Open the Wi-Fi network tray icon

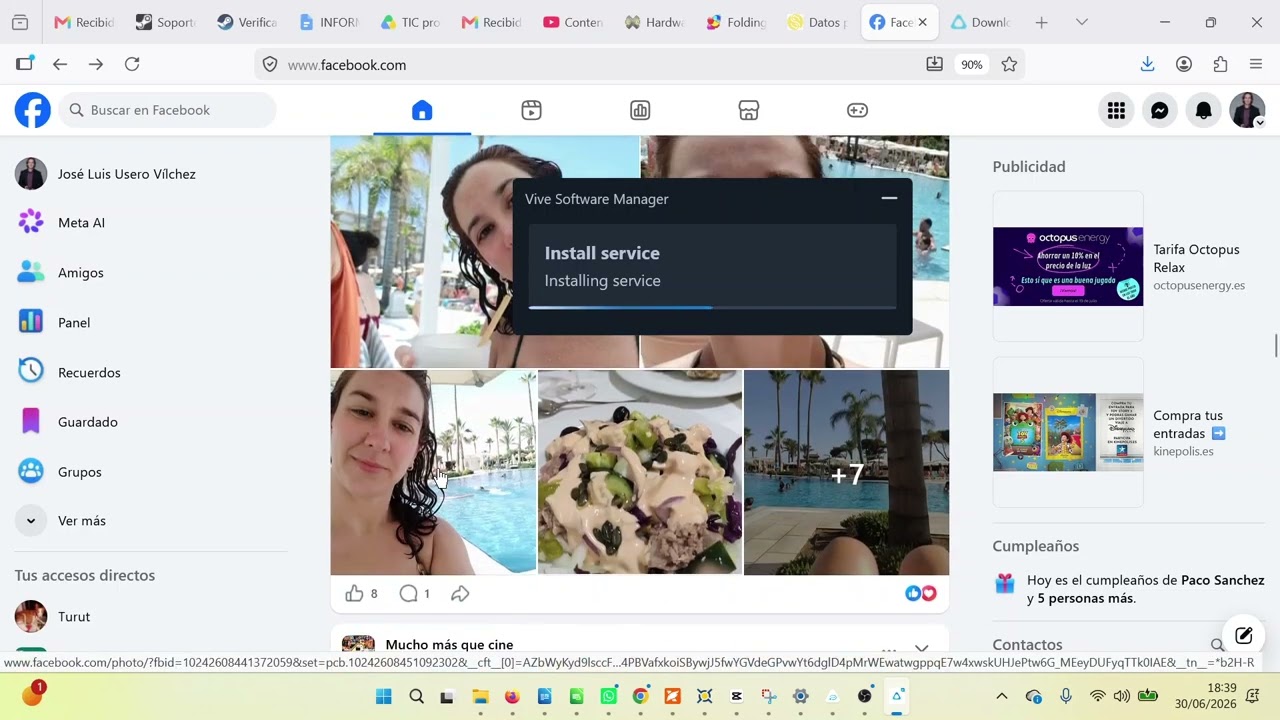coord(1097,697)
